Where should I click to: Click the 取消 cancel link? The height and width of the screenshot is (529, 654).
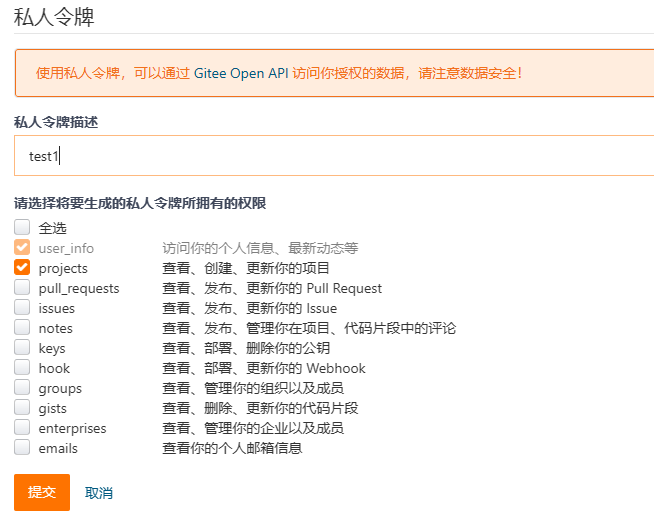pos(99,493)
